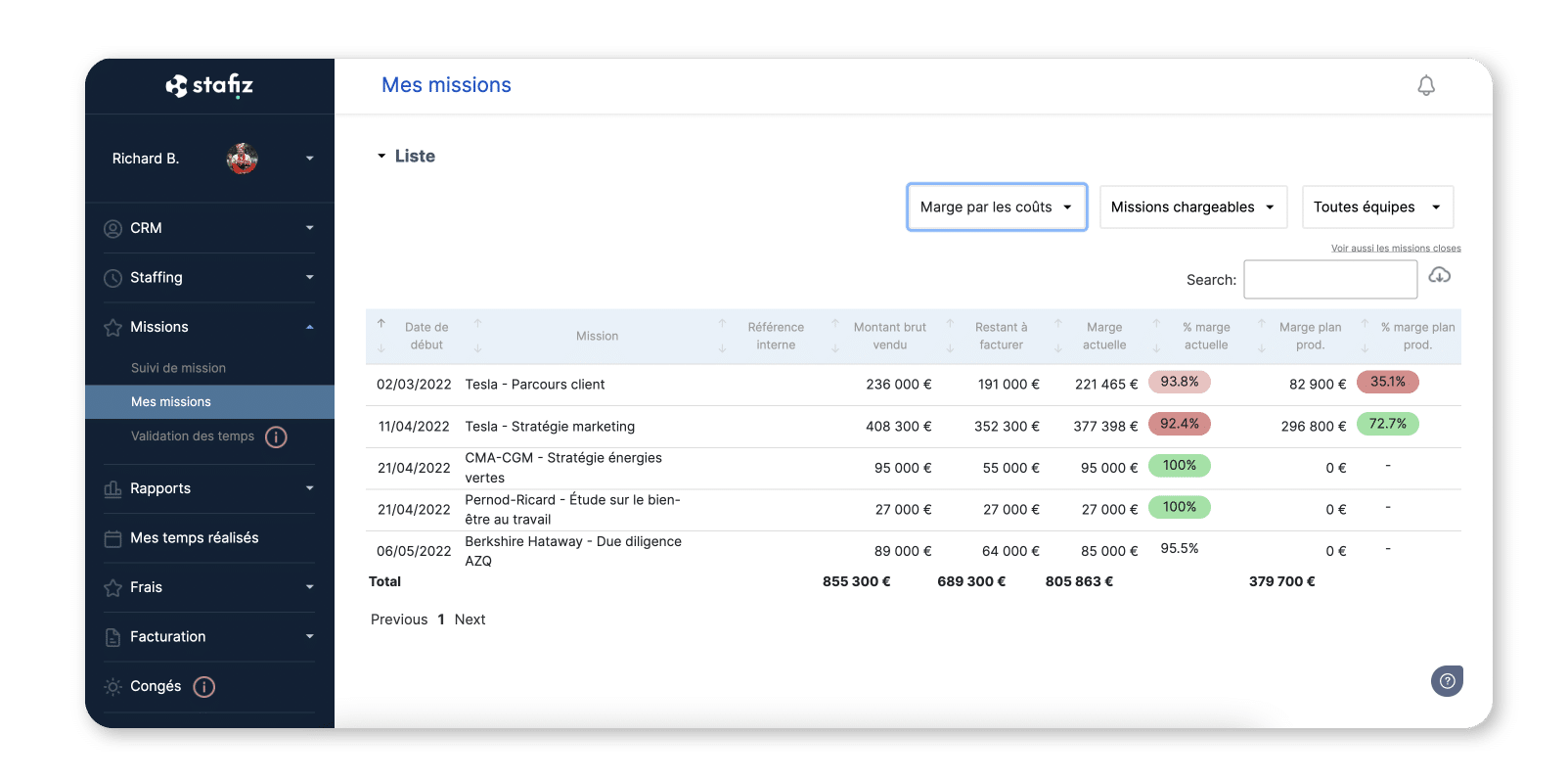The image size is (1568, 780).
Task: Click info icon beside Validation des temps
Action: coord(276,437)
